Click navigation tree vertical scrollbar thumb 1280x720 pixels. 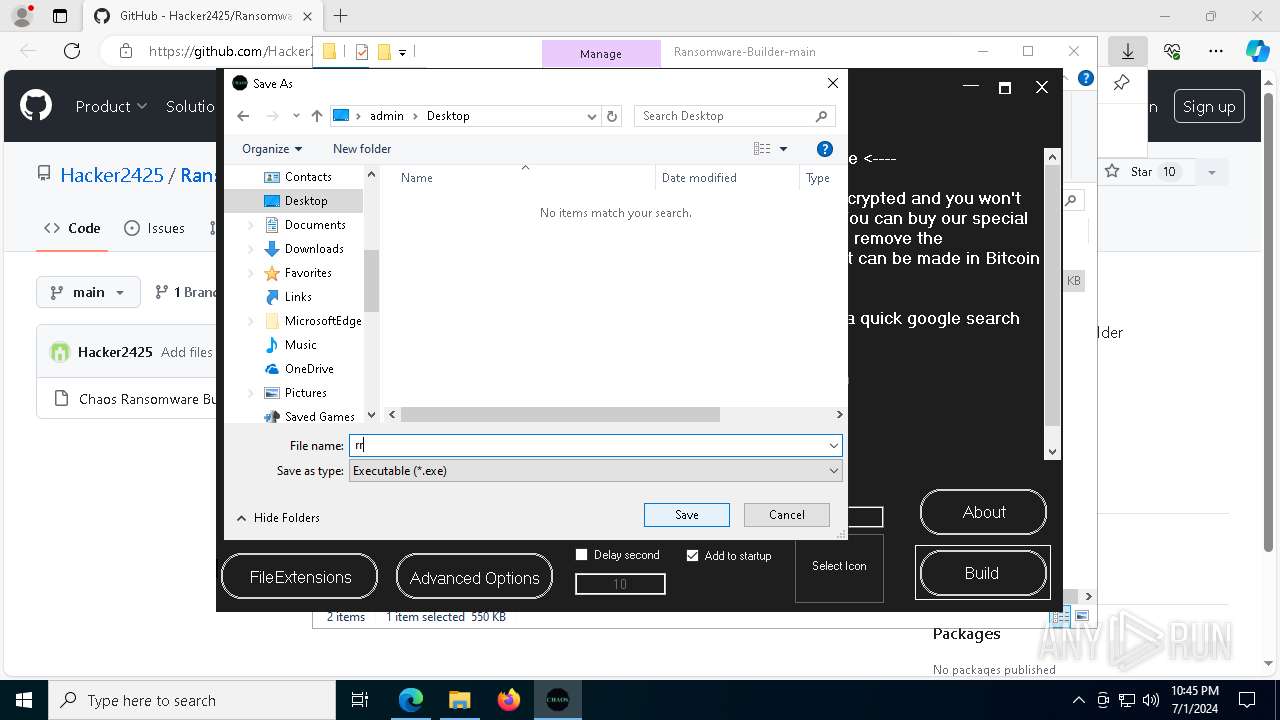(x=371, y=280)
